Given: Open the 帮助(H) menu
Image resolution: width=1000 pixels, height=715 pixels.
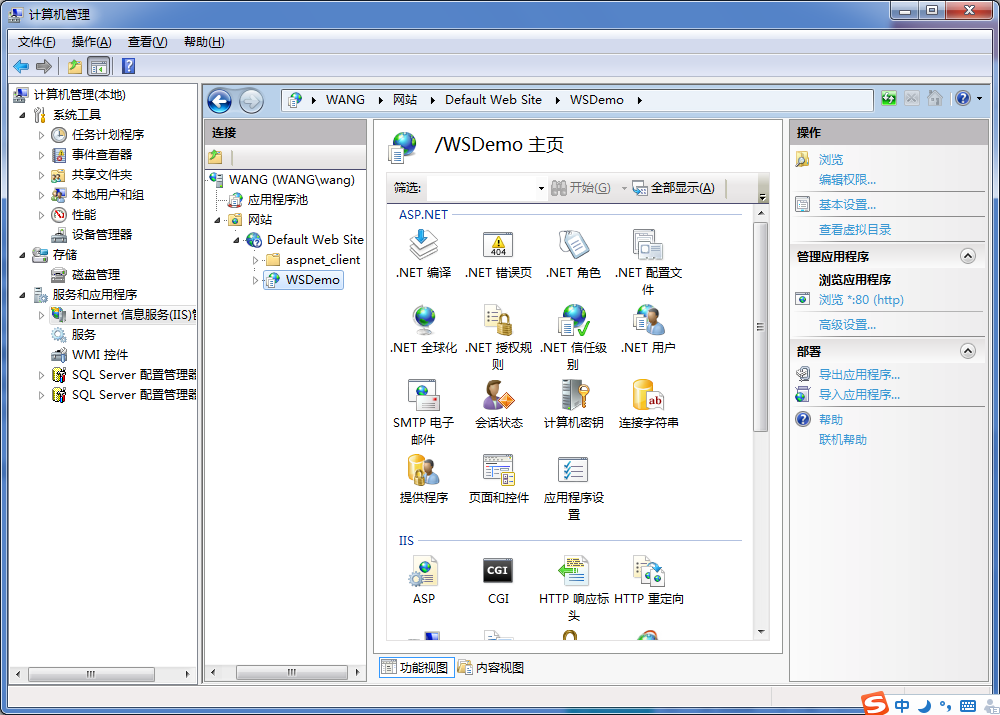Looking at the screenshot, I should pyautogui.click(x=203, y=42).
